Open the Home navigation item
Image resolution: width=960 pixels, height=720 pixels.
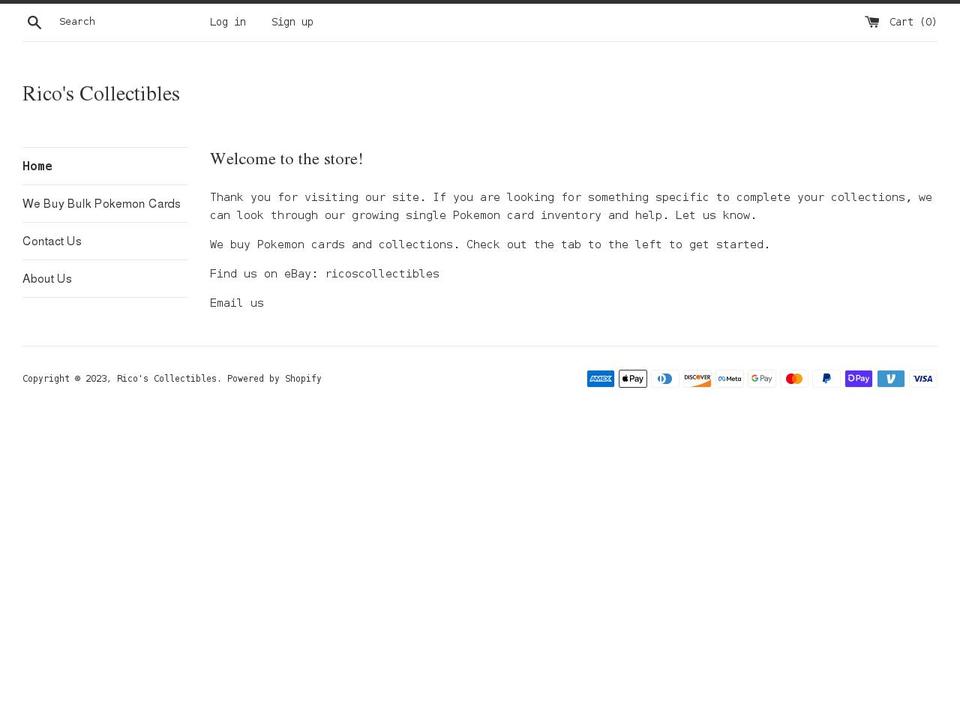37,166
